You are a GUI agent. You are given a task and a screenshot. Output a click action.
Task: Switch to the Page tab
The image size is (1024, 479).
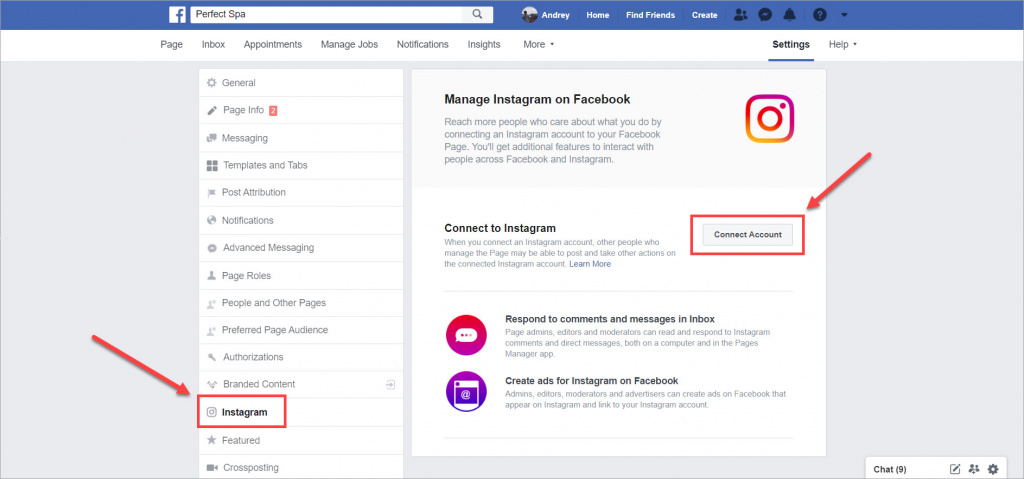[x=171, y=44]
